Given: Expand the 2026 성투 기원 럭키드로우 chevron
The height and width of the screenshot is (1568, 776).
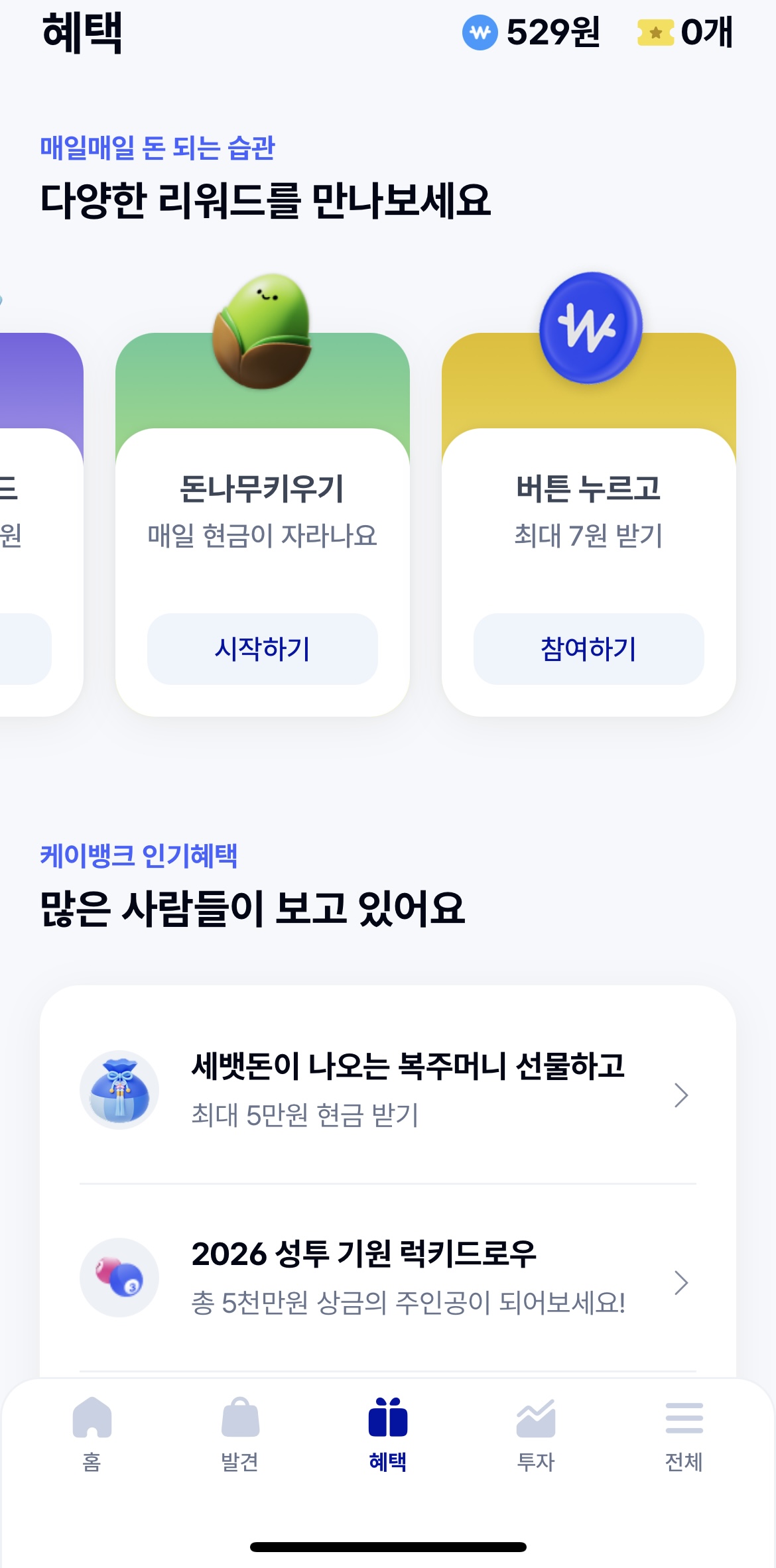Looking at the screenshot, I should [681, 1283].
